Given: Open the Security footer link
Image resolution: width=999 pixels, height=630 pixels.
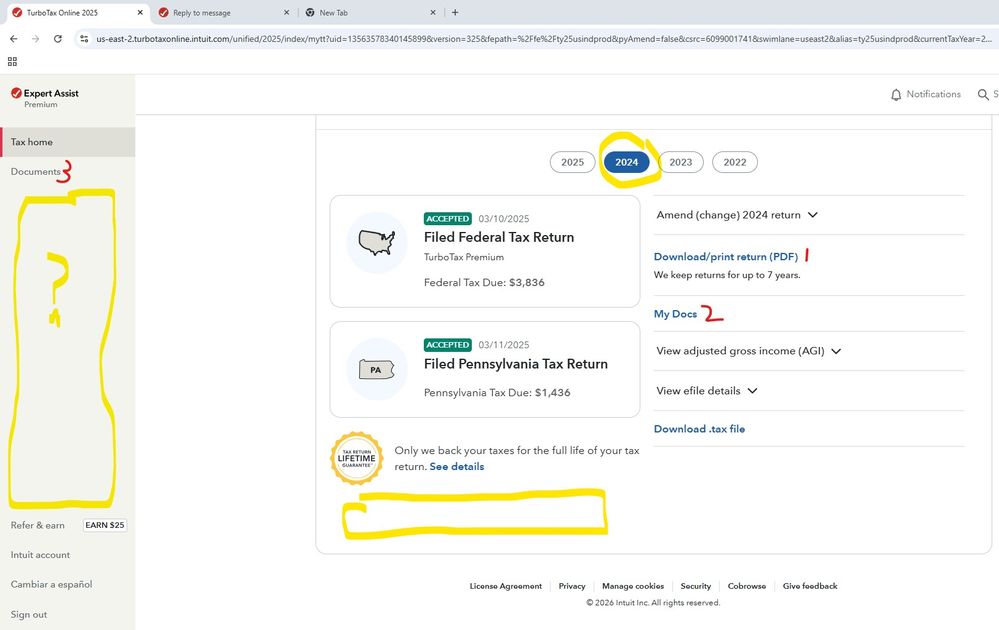Looking at the screenshot, I should click(696, 586).
